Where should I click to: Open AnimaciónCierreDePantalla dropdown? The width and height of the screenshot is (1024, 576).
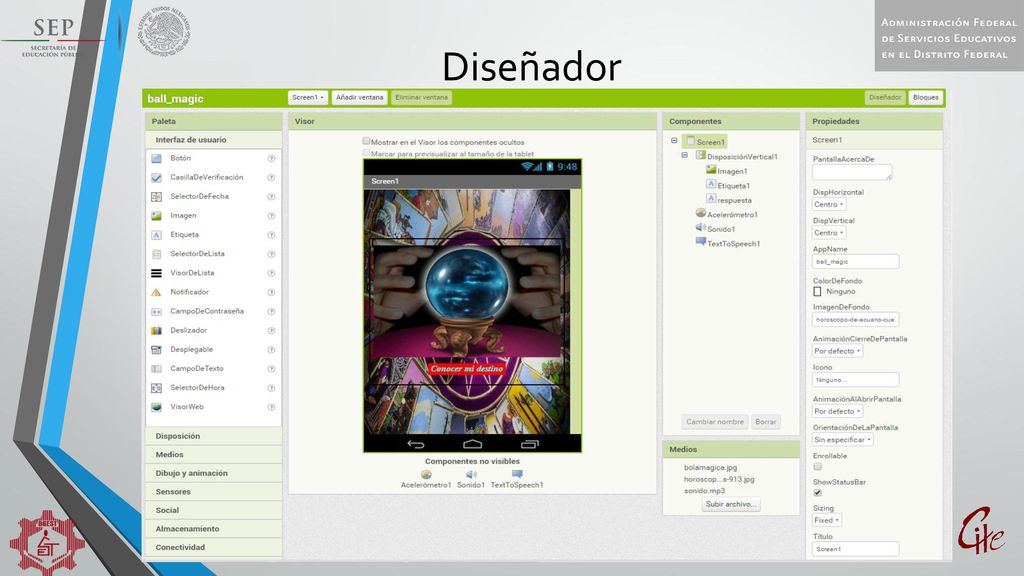[837, 351]
